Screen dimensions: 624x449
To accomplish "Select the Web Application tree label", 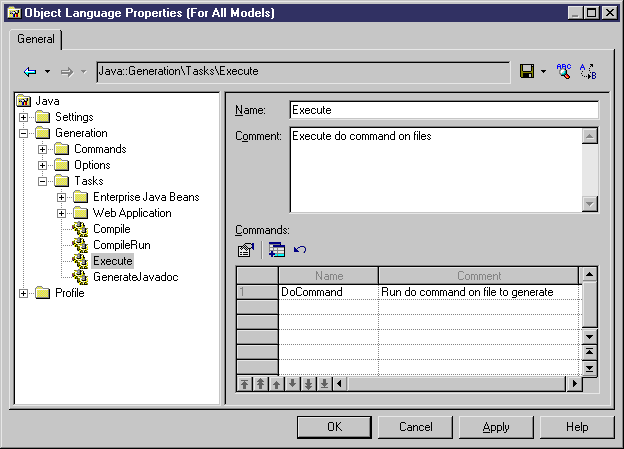I will [132, 213].
